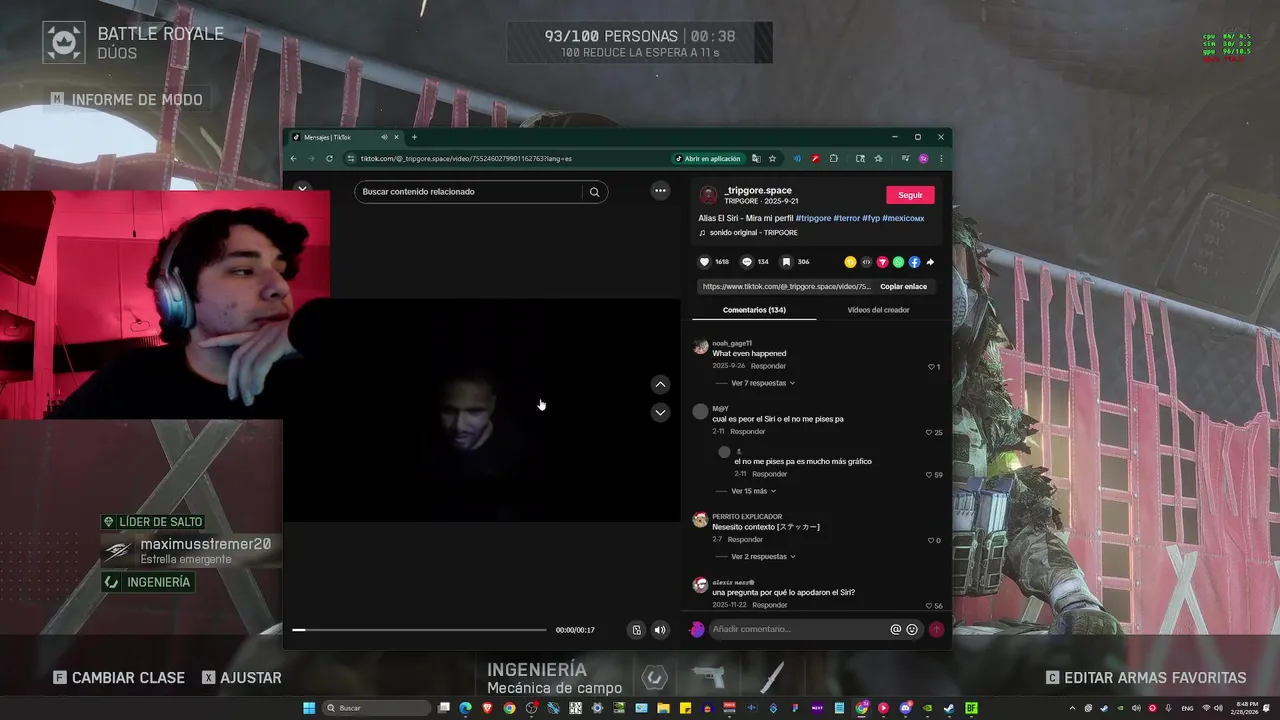The height and width of the screenshot is (720, 1280).
Task: Open the Chrome extensions puzzle icon
Action: [833, 158]
